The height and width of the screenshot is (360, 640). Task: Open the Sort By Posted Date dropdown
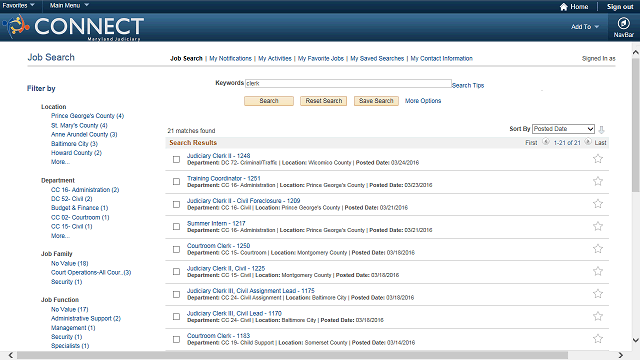click(563, 129)
